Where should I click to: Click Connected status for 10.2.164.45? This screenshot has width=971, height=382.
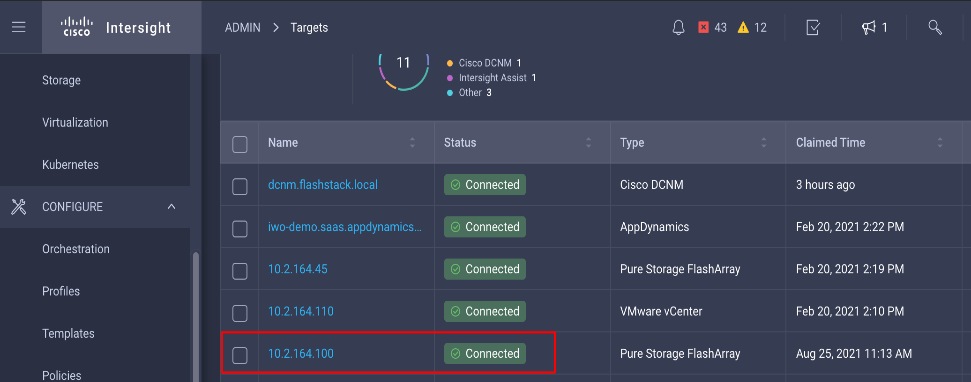485,269
